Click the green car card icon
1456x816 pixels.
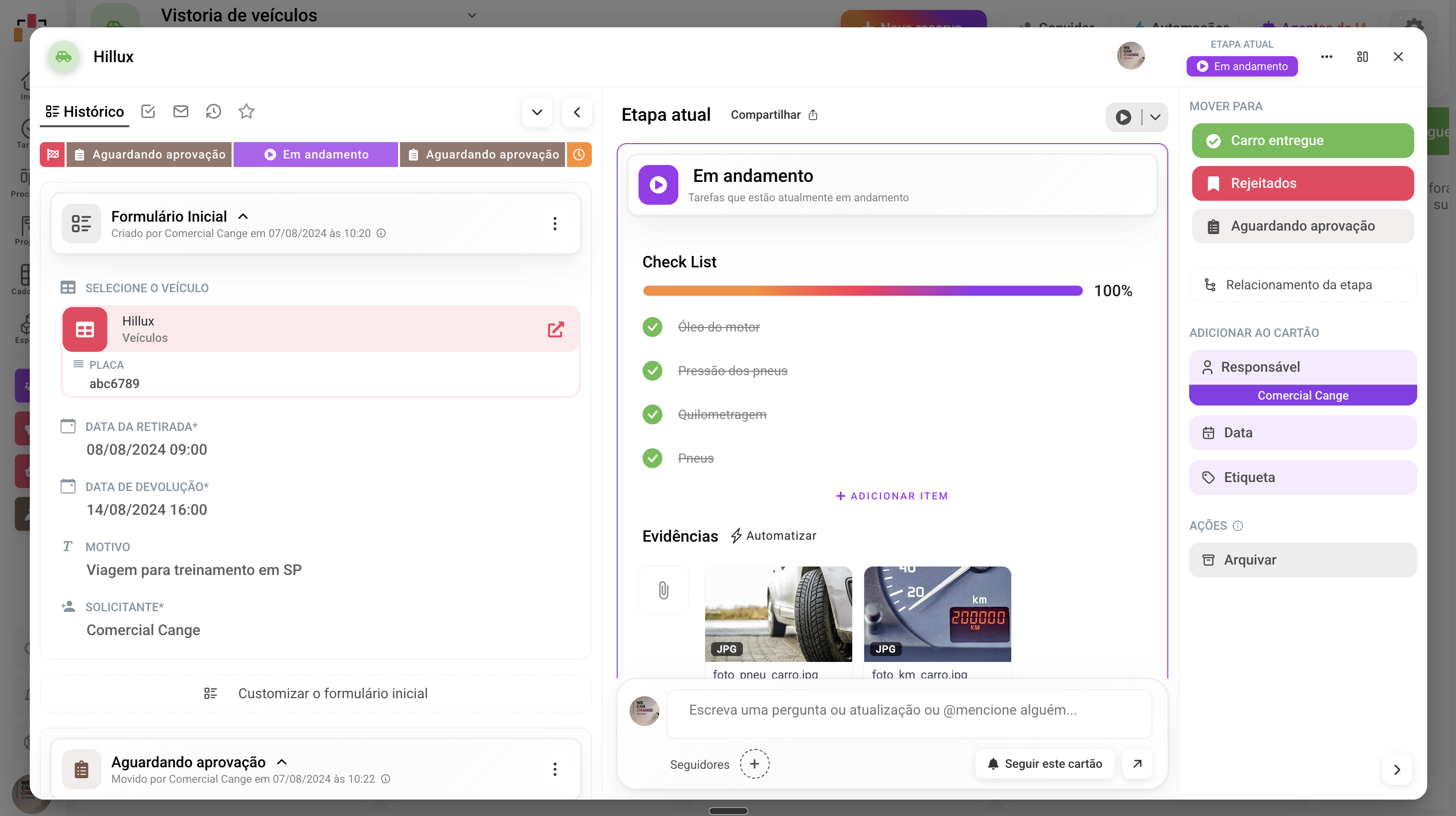[63, 57]
